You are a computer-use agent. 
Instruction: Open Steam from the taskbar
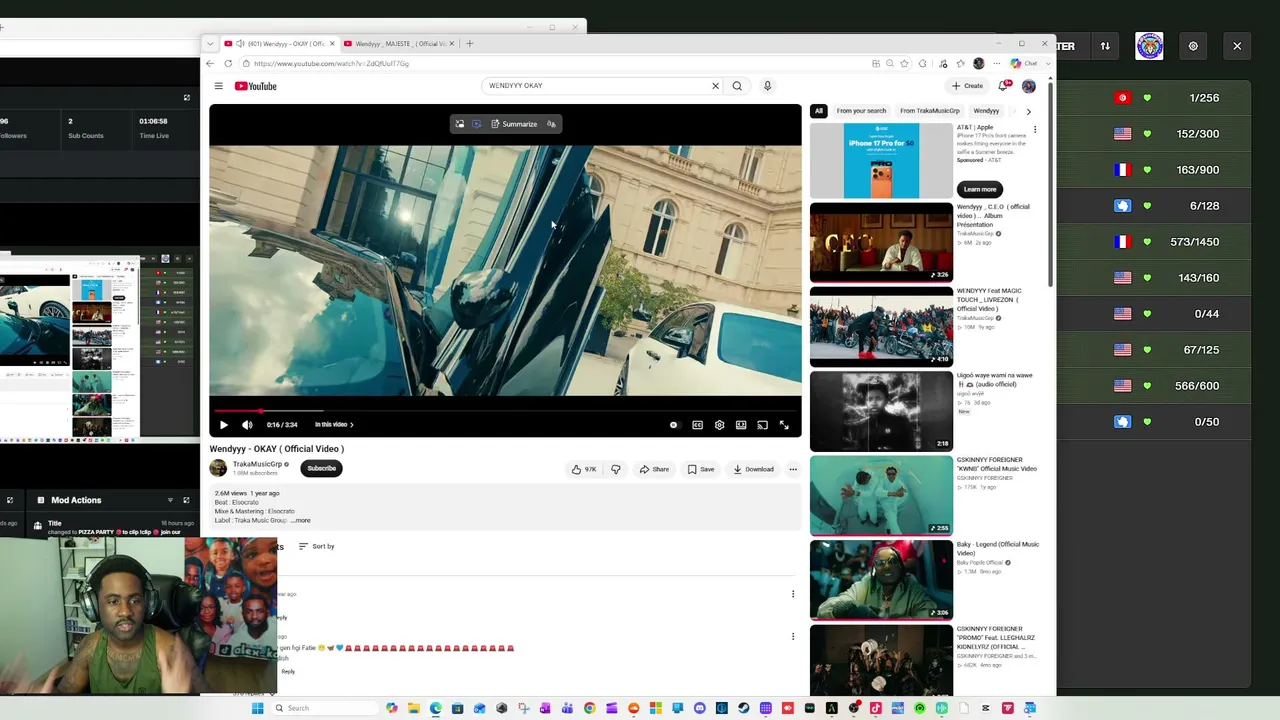click(x=743, y=708)
